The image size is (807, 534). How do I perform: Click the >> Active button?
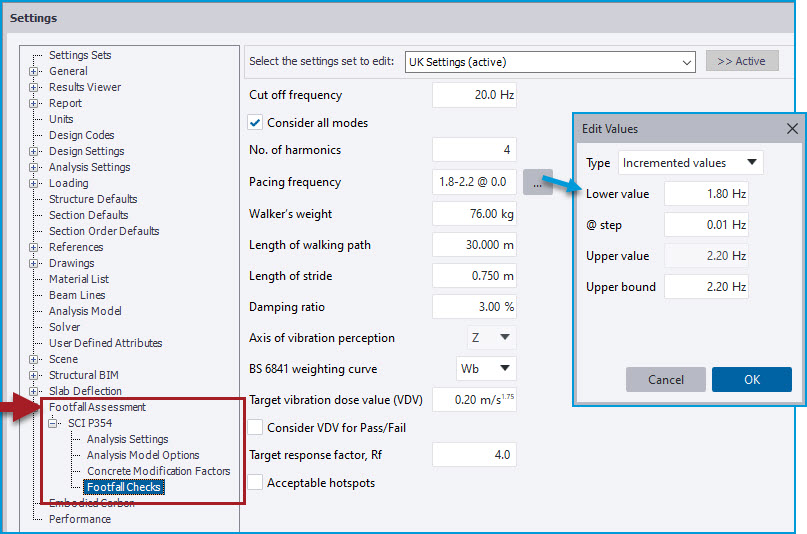[741, 62]
